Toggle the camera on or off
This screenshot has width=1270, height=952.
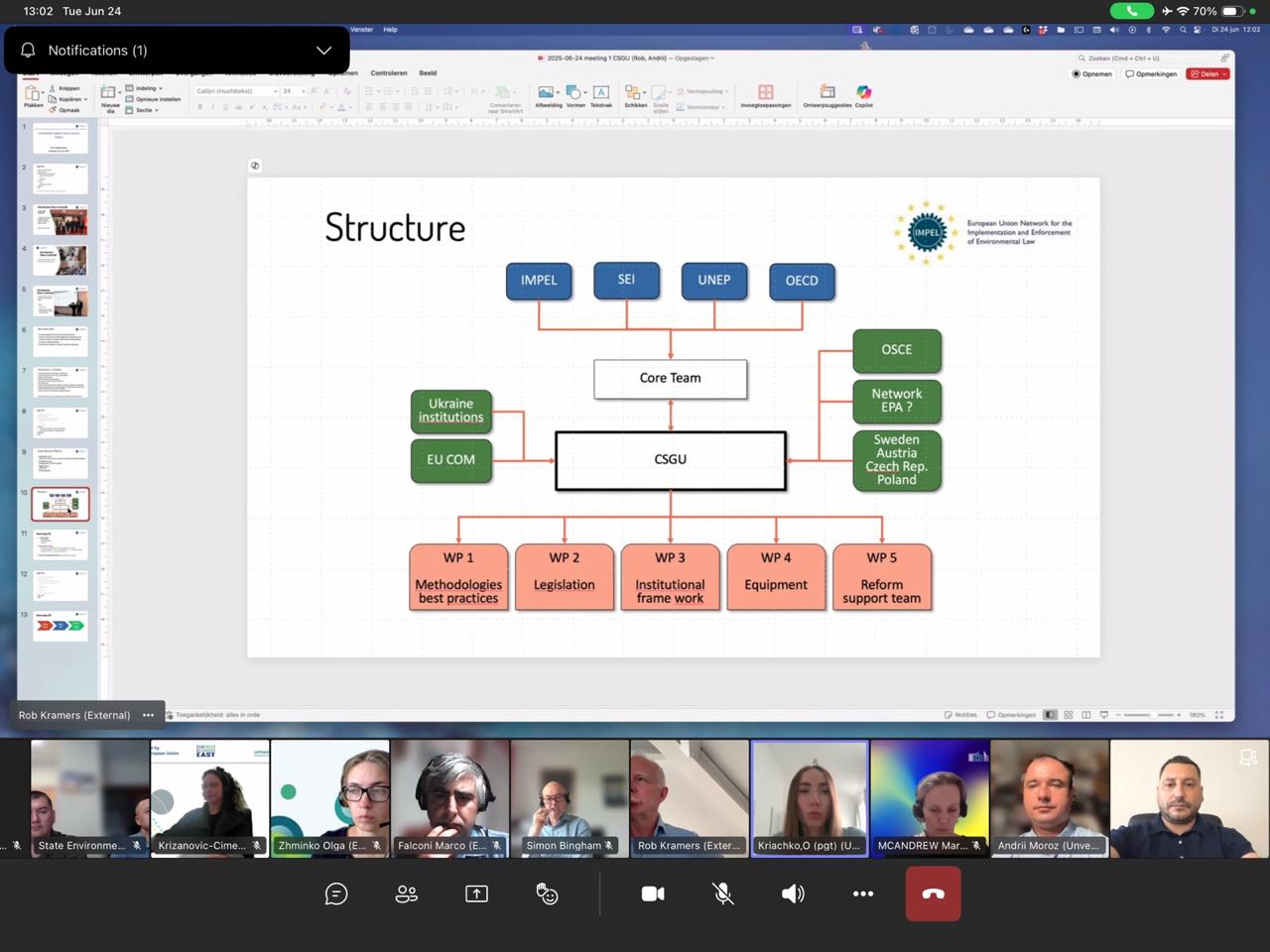click(653, 893)
